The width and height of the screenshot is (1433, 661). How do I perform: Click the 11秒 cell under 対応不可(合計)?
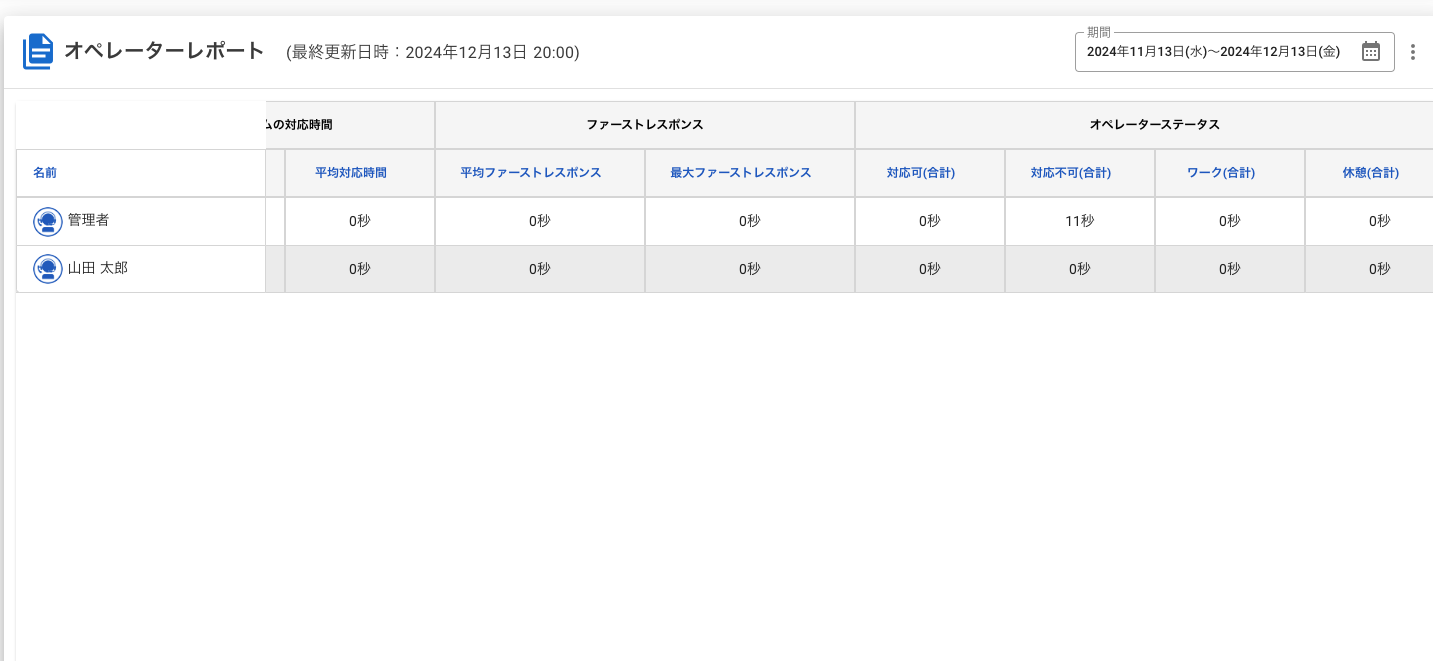click(x=1079, y=221)
